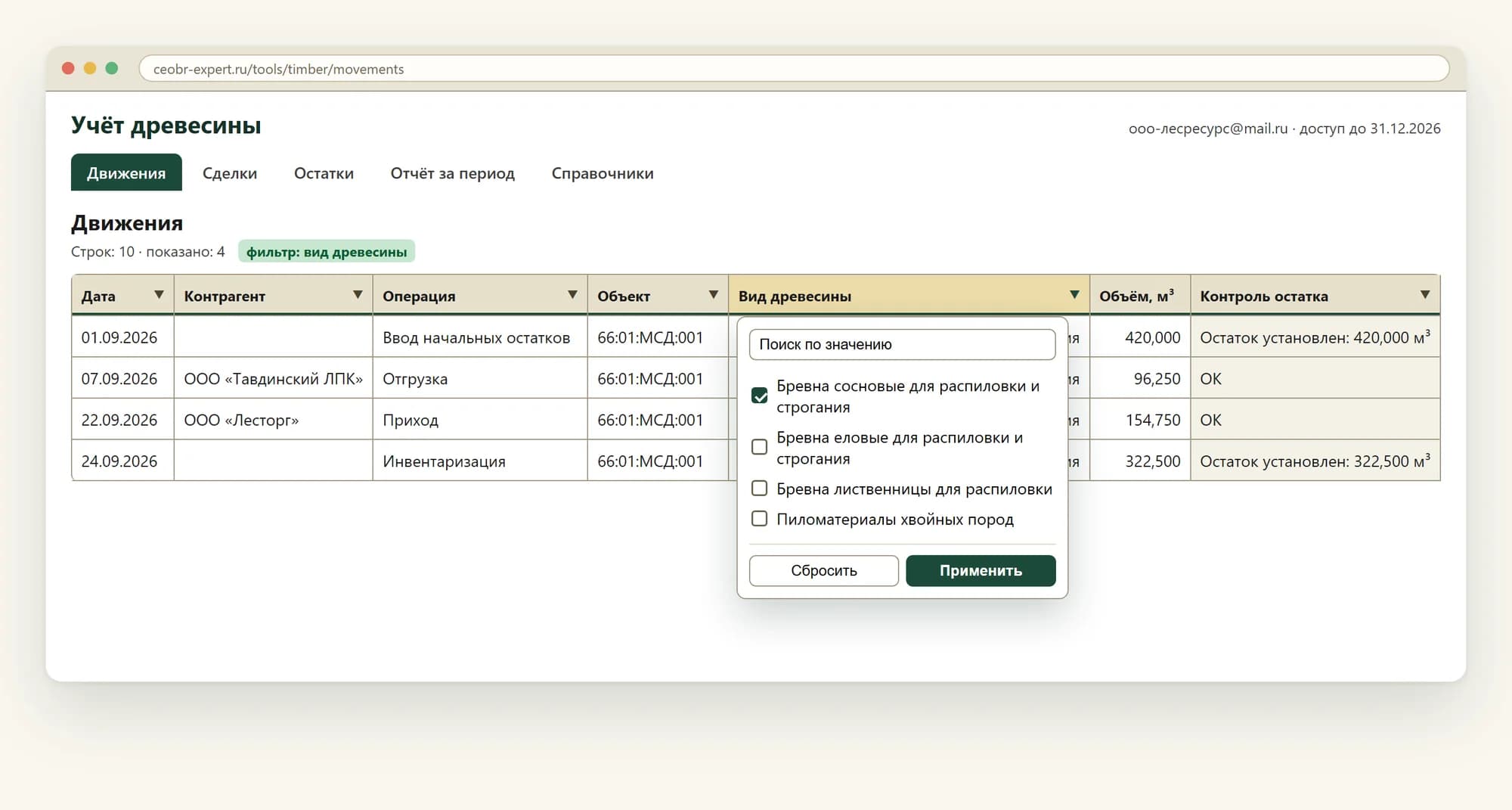Switch to the Движения tab
The width and height of the screenshot is (1512, 810).
click(x=126, y=172)
